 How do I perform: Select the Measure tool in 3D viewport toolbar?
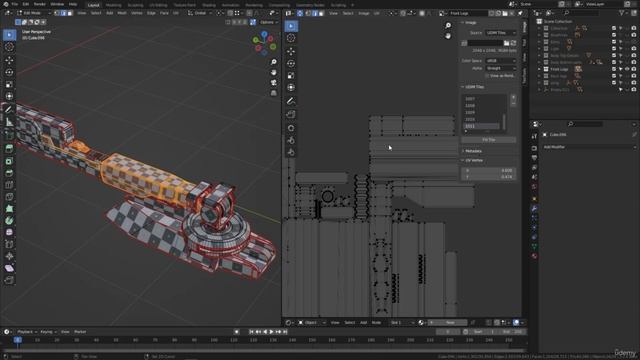[9, 122]
